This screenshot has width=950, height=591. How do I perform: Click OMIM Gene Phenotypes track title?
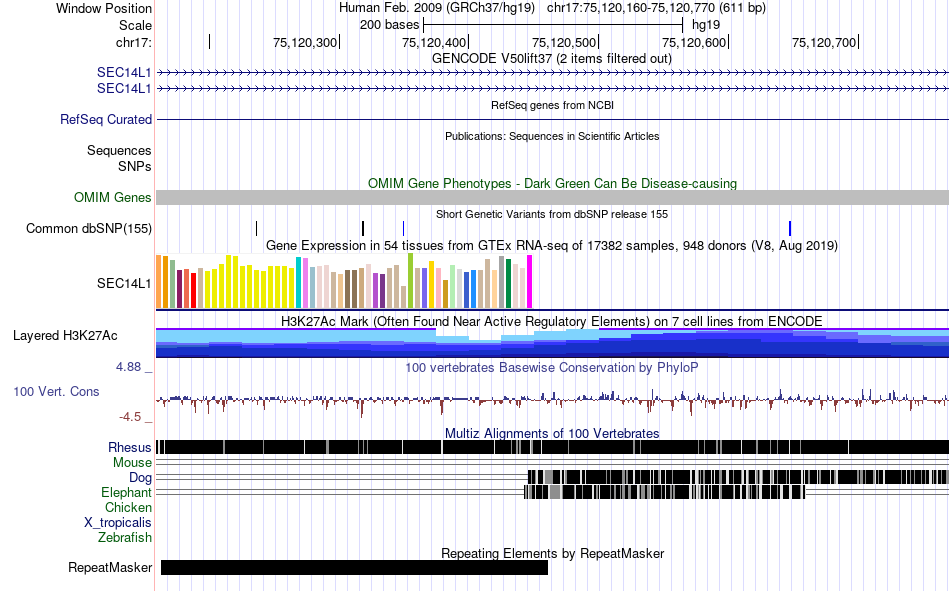click(552, 183)
